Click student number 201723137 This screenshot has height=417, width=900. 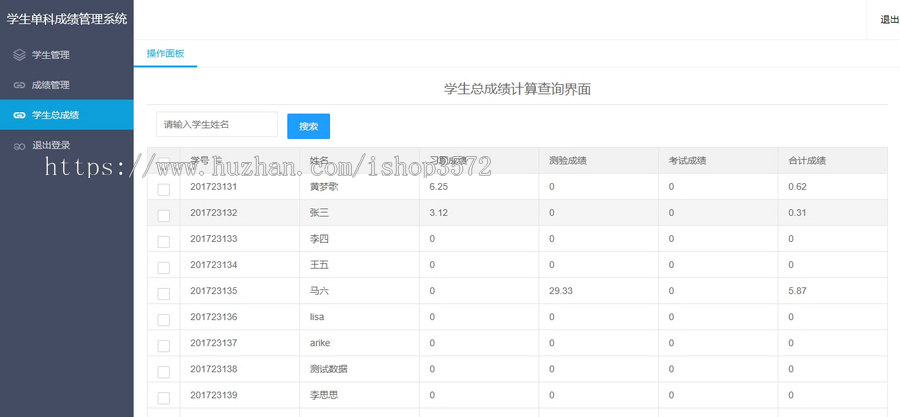click(x=214, y=343)
